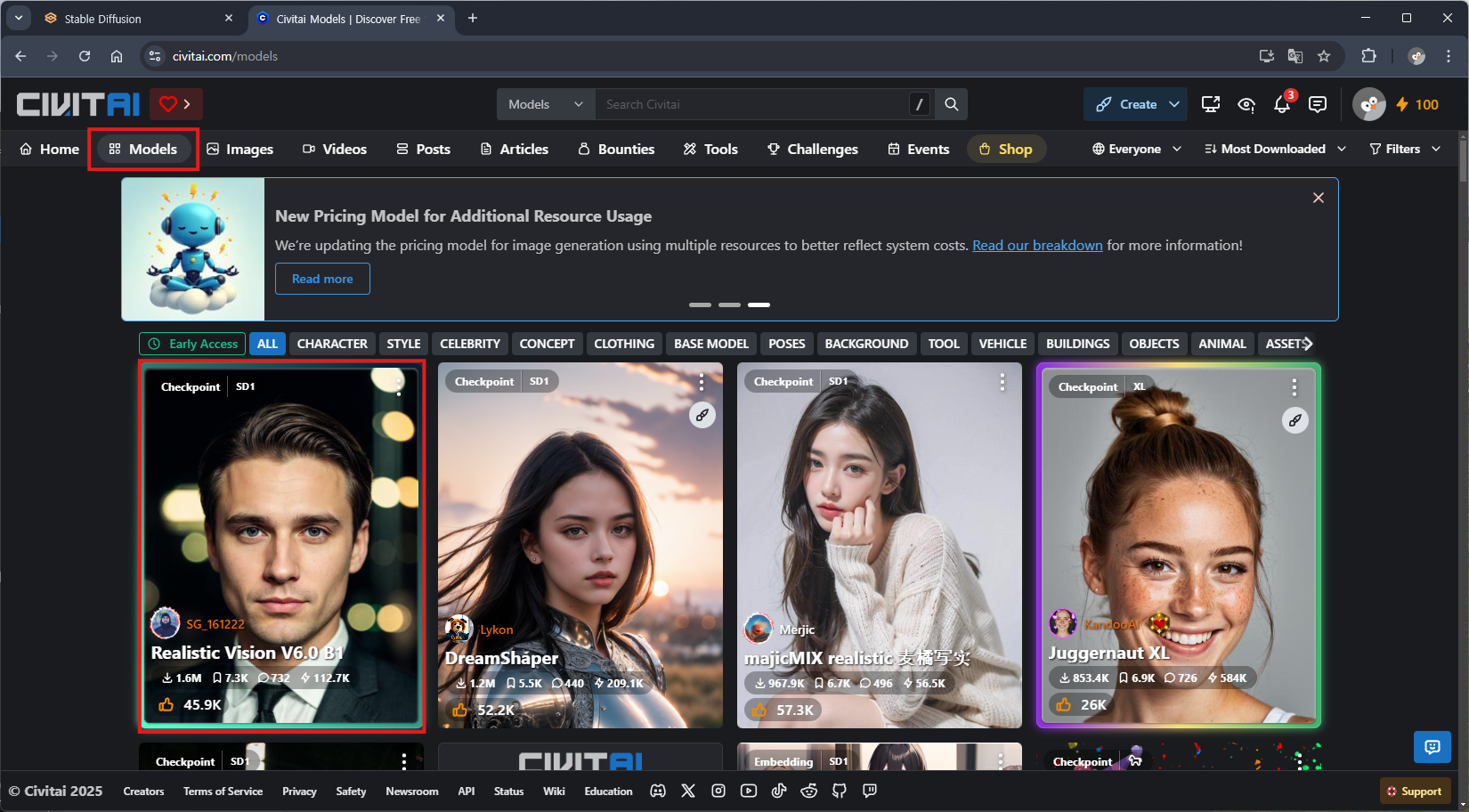Open browser extensions puzzle icon
Image resolution: width=1469 pixels, height=812 pixels.
[1368, 56]
